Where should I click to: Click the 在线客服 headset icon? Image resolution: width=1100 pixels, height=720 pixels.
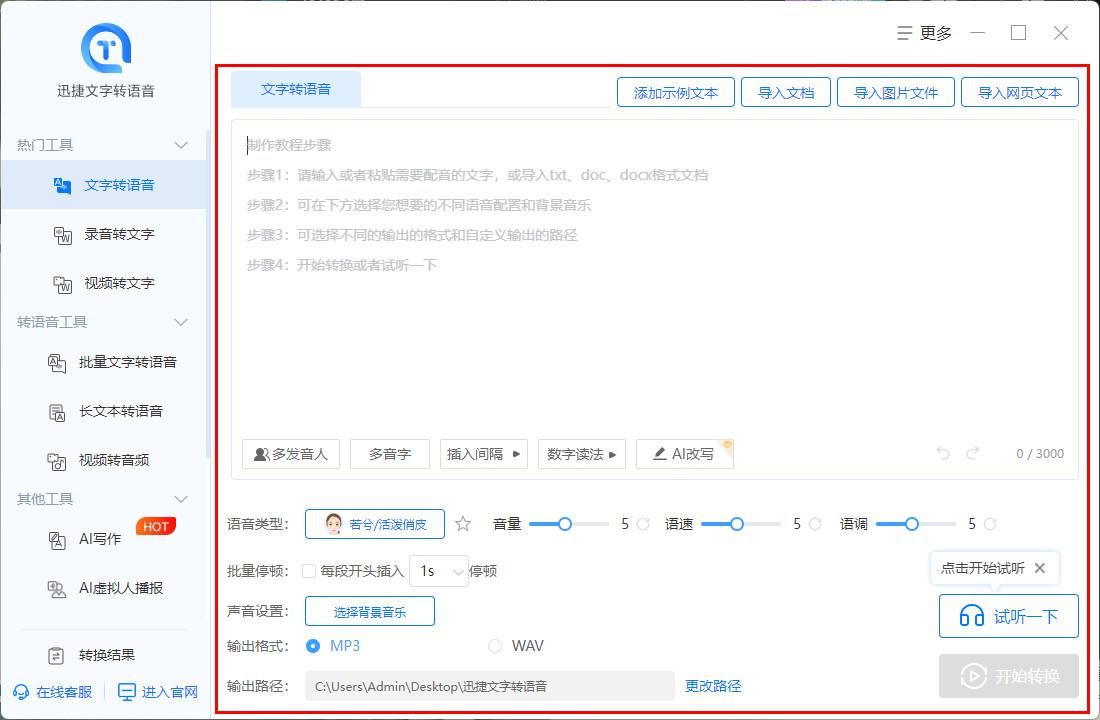pyautogui.click(x=21, y=692)
